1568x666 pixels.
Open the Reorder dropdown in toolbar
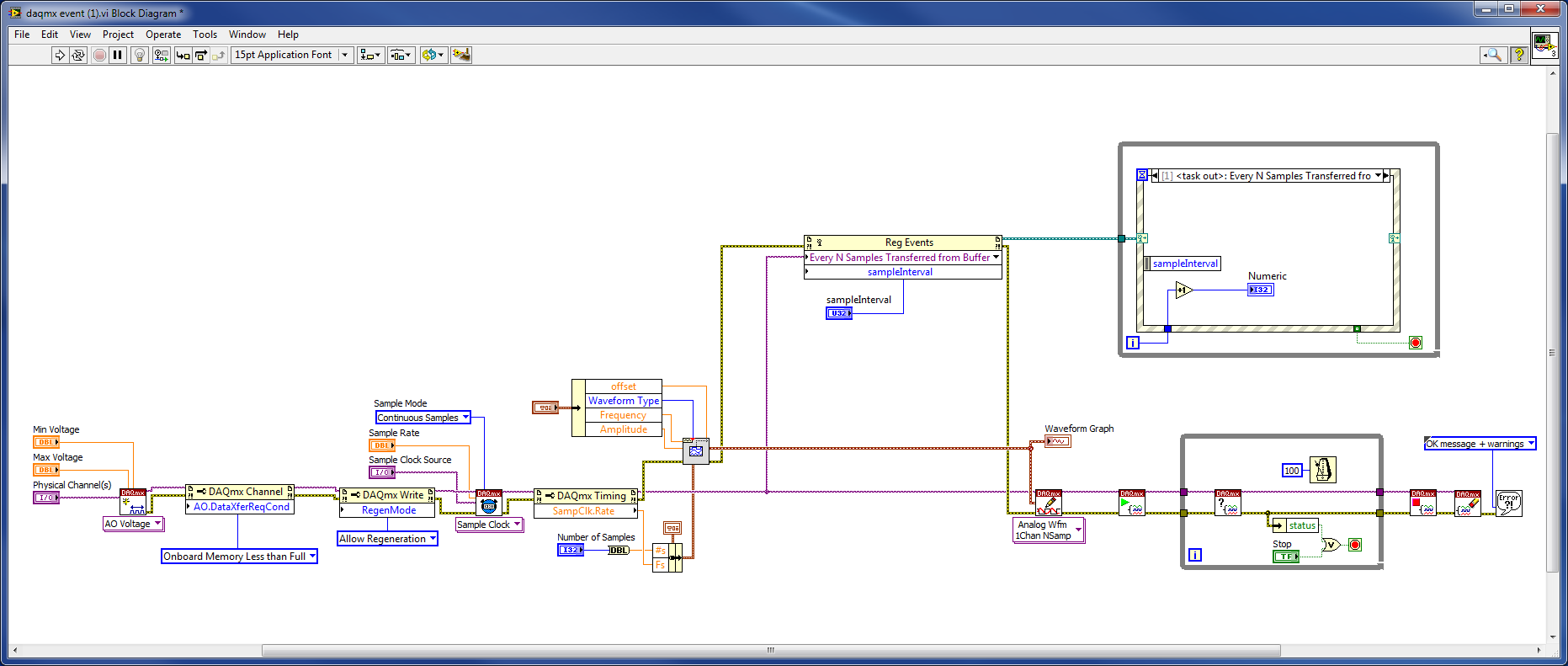pos(433,55)
